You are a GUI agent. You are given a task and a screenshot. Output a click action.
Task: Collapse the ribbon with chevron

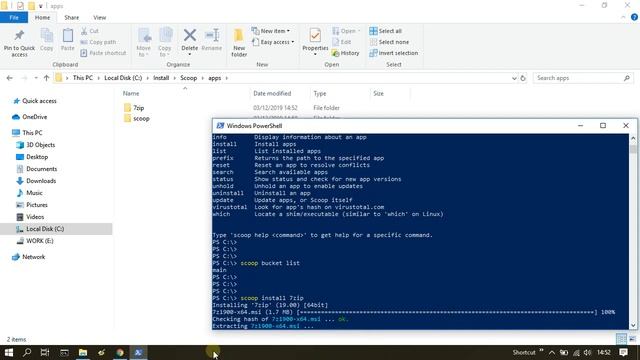(x=623, y=17)
